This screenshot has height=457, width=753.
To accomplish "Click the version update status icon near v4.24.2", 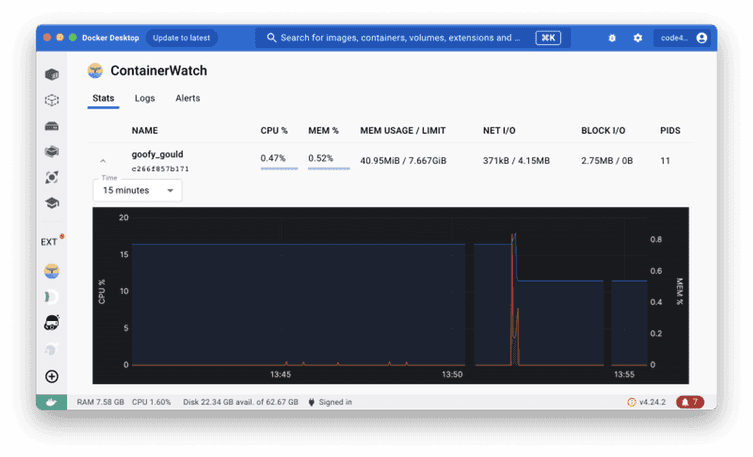I will pyautogui.click(x=632, y=402).
